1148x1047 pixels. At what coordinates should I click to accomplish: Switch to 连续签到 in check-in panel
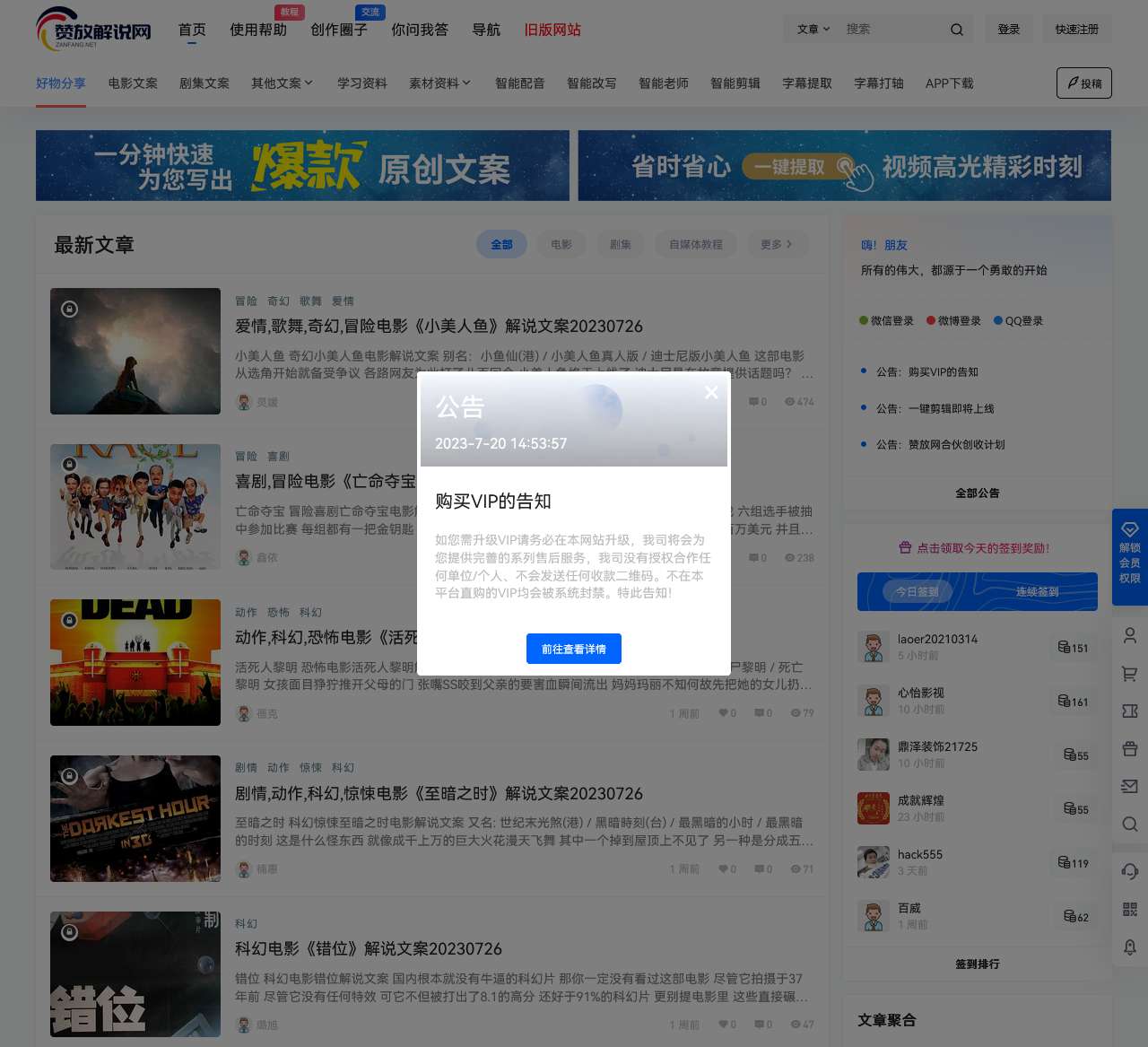[x=1037, y=592]
